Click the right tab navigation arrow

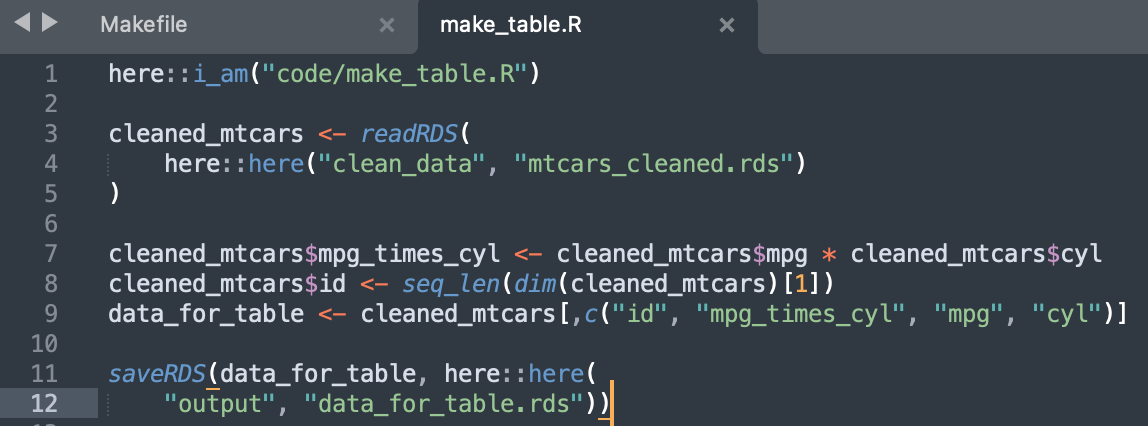point(49,23)
